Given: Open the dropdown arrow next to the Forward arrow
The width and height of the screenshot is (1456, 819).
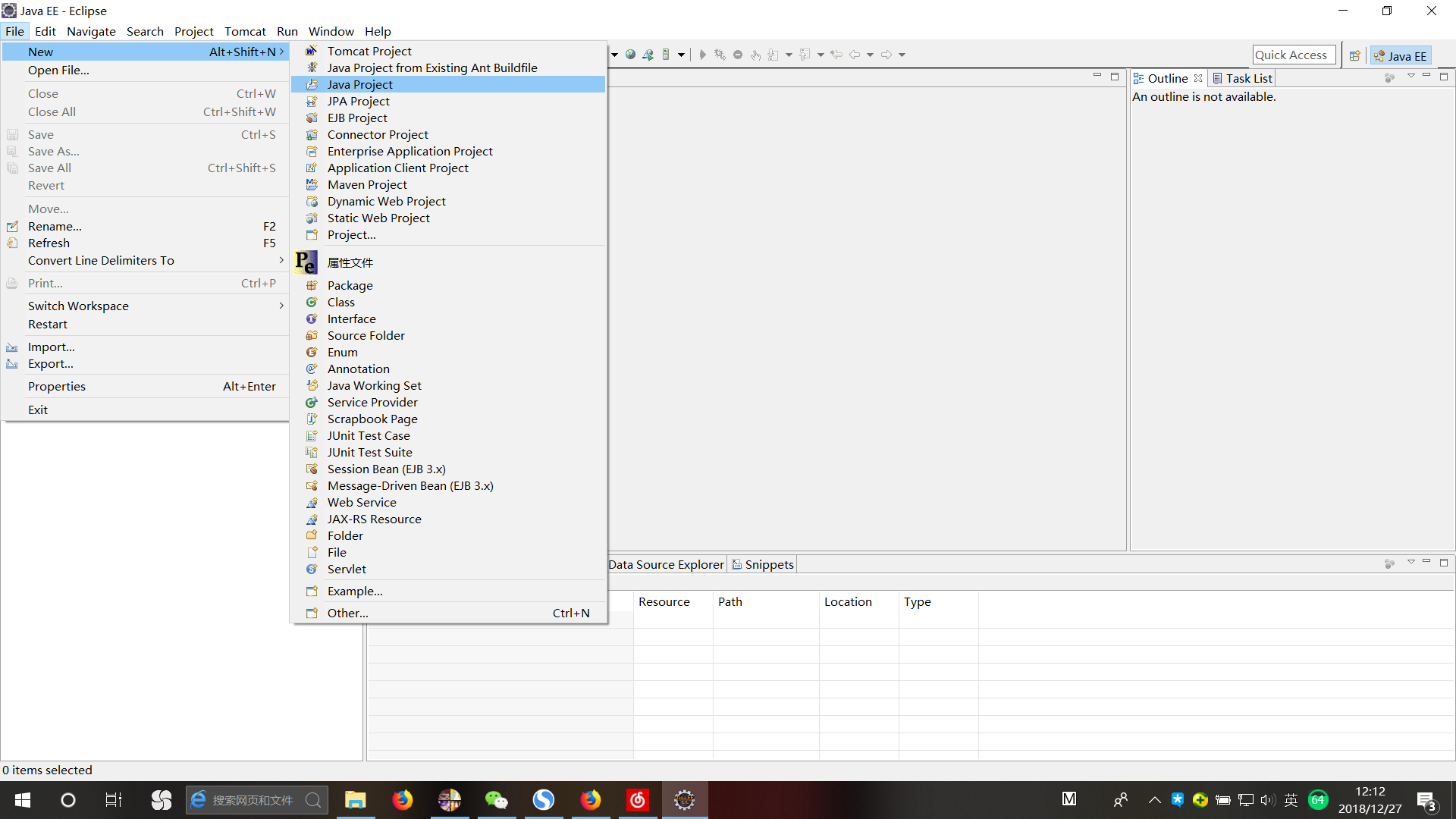Looking at the screenshot, I should point(901,54).
